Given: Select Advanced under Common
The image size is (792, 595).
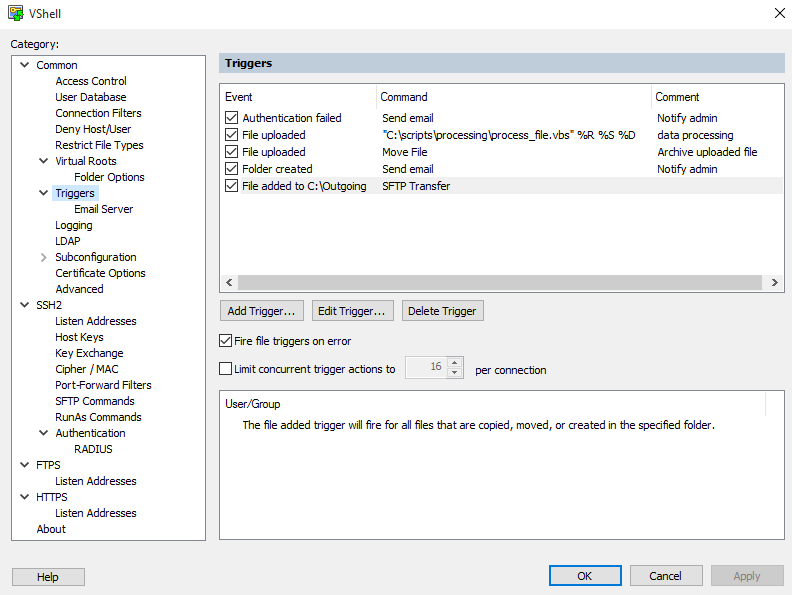Looking at the screenshot, I should click(x=79, y=289).
